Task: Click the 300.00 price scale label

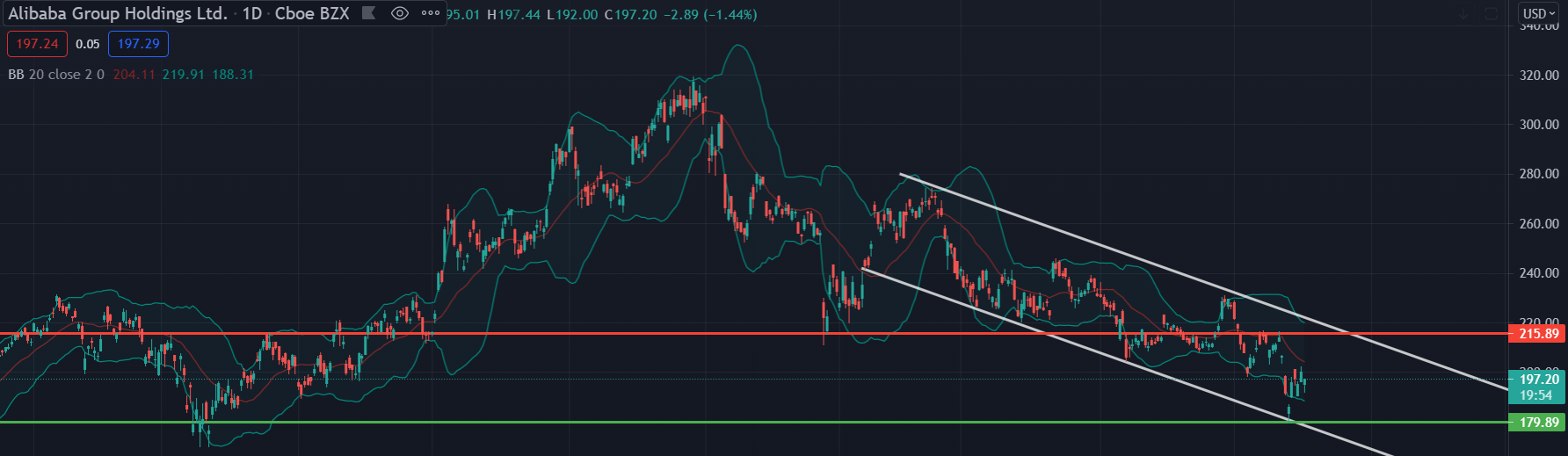Action: 1539,125
